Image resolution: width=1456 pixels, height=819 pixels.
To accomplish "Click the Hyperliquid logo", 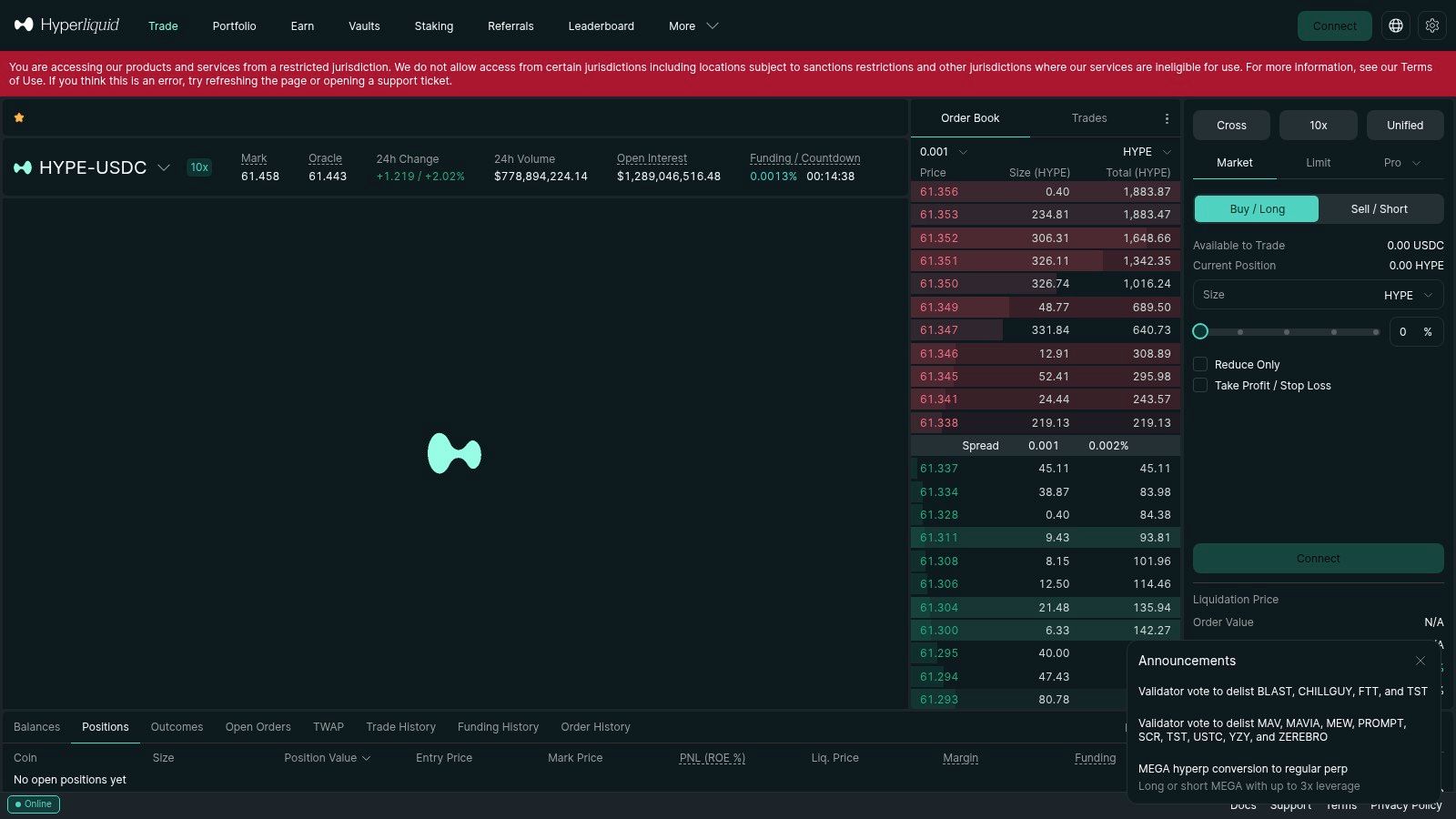I will (x=66, y=25).
